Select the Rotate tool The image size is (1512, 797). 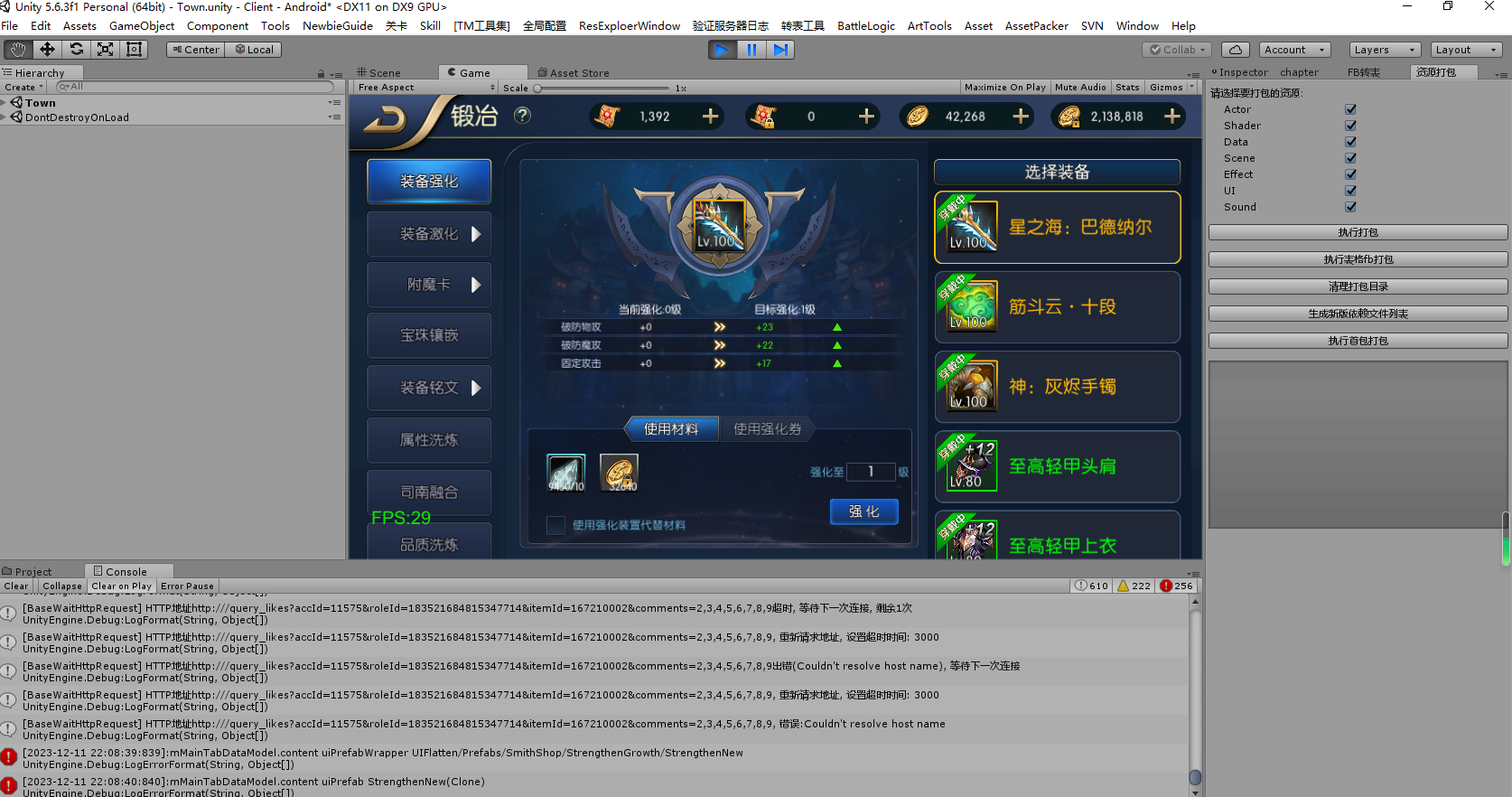click(x=77, y=50)
